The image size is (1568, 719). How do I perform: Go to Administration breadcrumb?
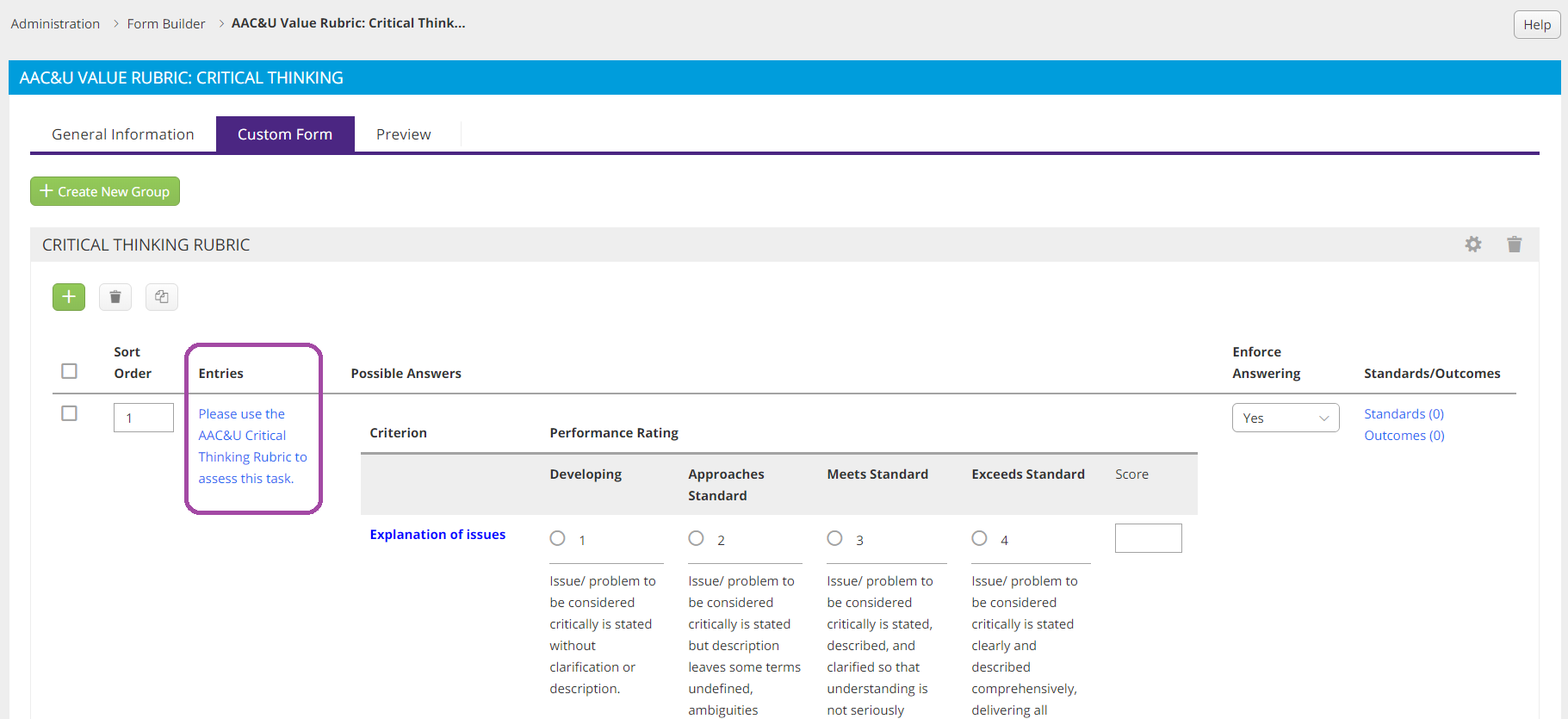55,23
